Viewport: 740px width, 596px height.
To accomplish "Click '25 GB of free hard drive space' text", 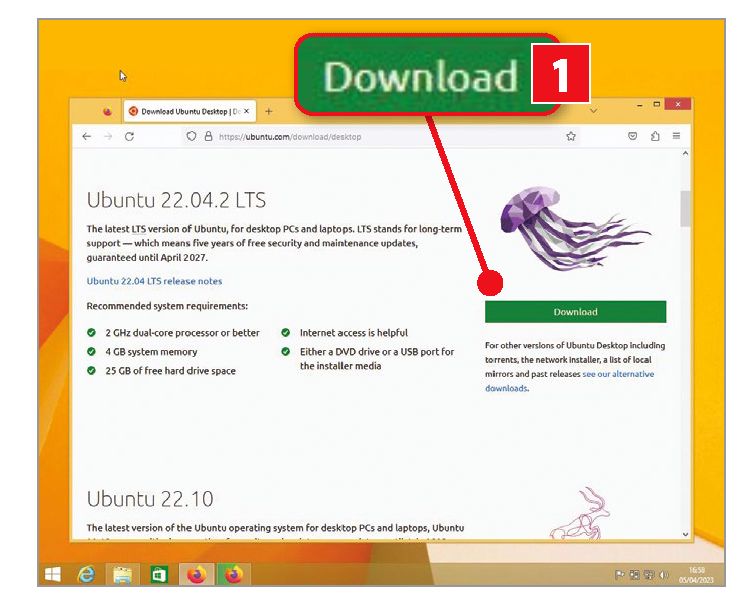I will (170, 371).
